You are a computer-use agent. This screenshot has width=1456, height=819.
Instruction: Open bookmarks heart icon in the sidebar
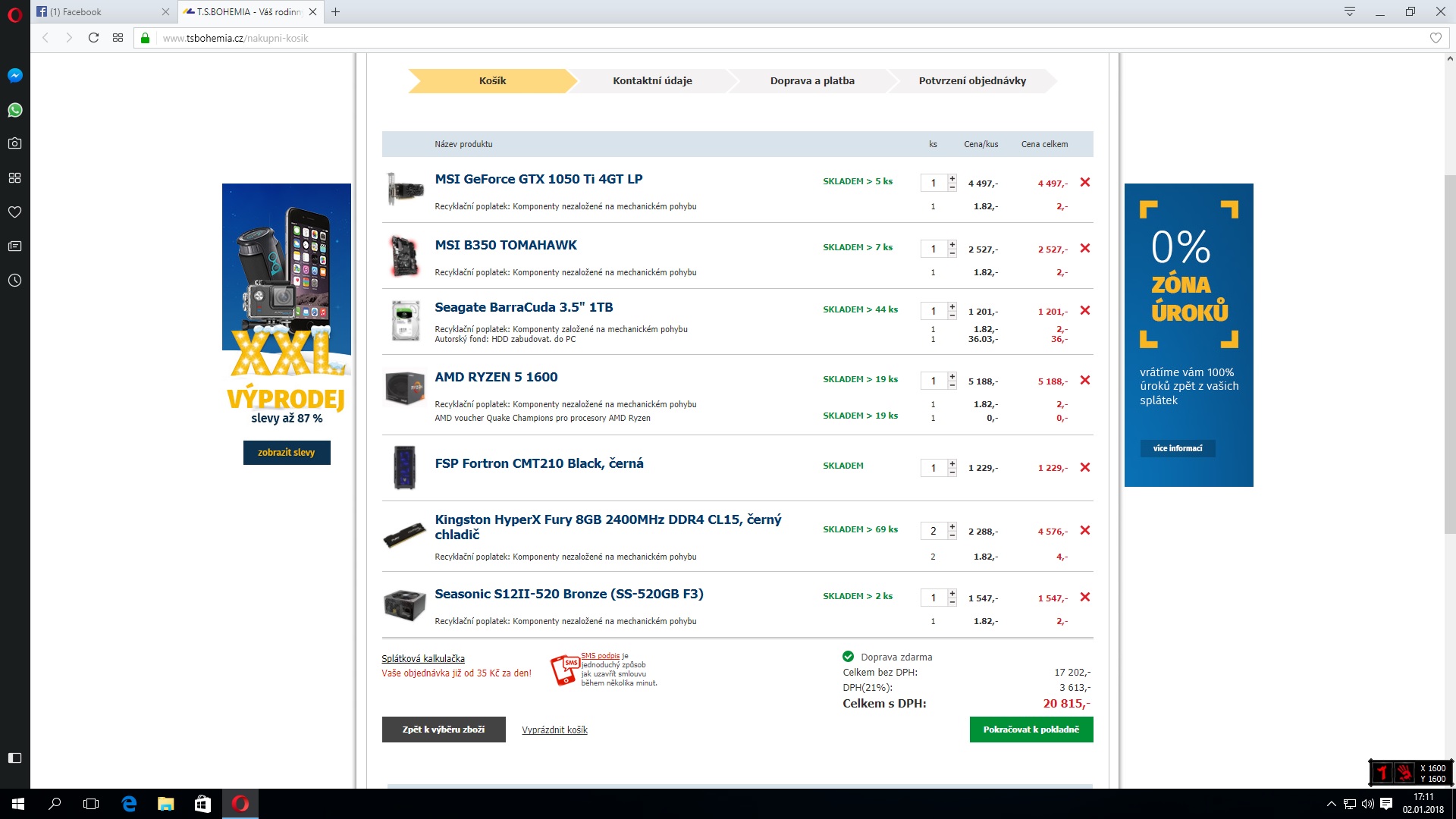14,212
